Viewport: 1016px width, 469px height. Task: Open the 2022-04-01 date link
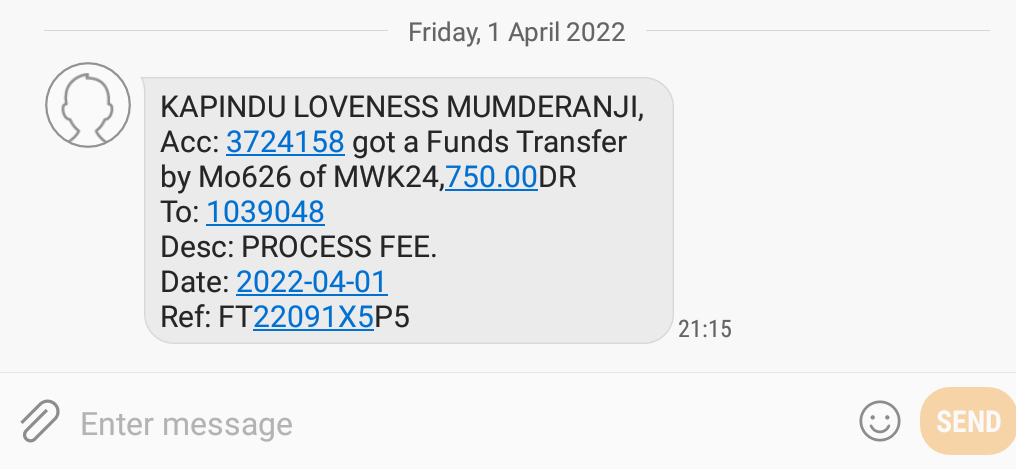click(312, 282)
